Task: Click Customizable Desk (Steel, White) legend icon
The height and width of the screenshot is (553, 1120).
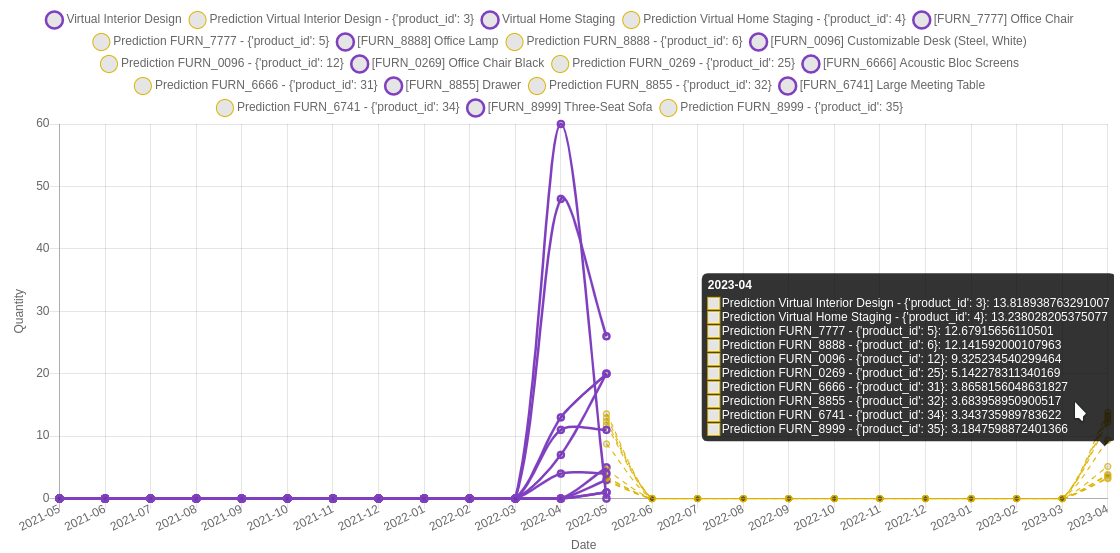Action: (758, 42)
